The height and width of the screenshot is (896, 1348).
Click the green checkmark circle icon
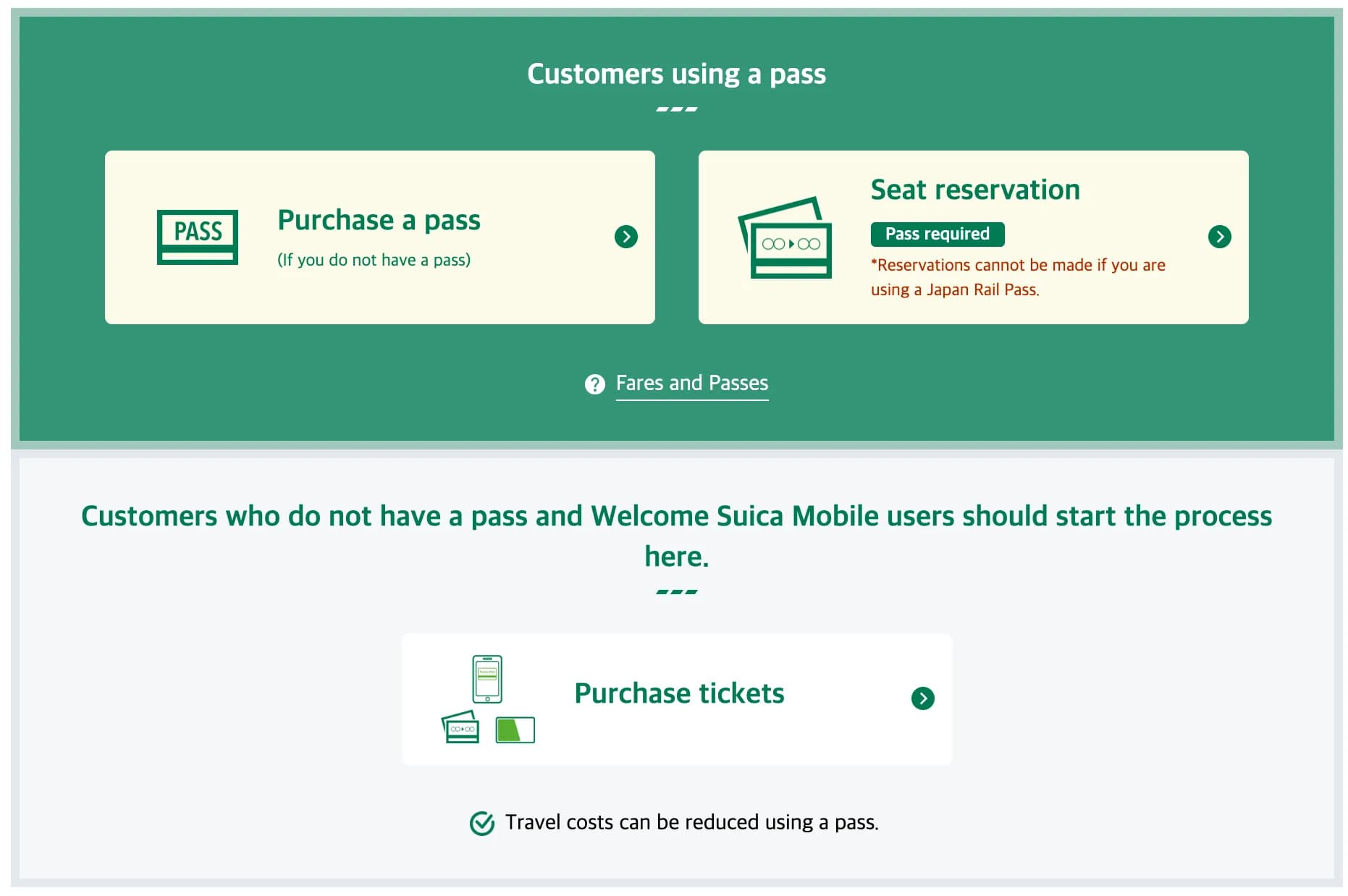482,823
